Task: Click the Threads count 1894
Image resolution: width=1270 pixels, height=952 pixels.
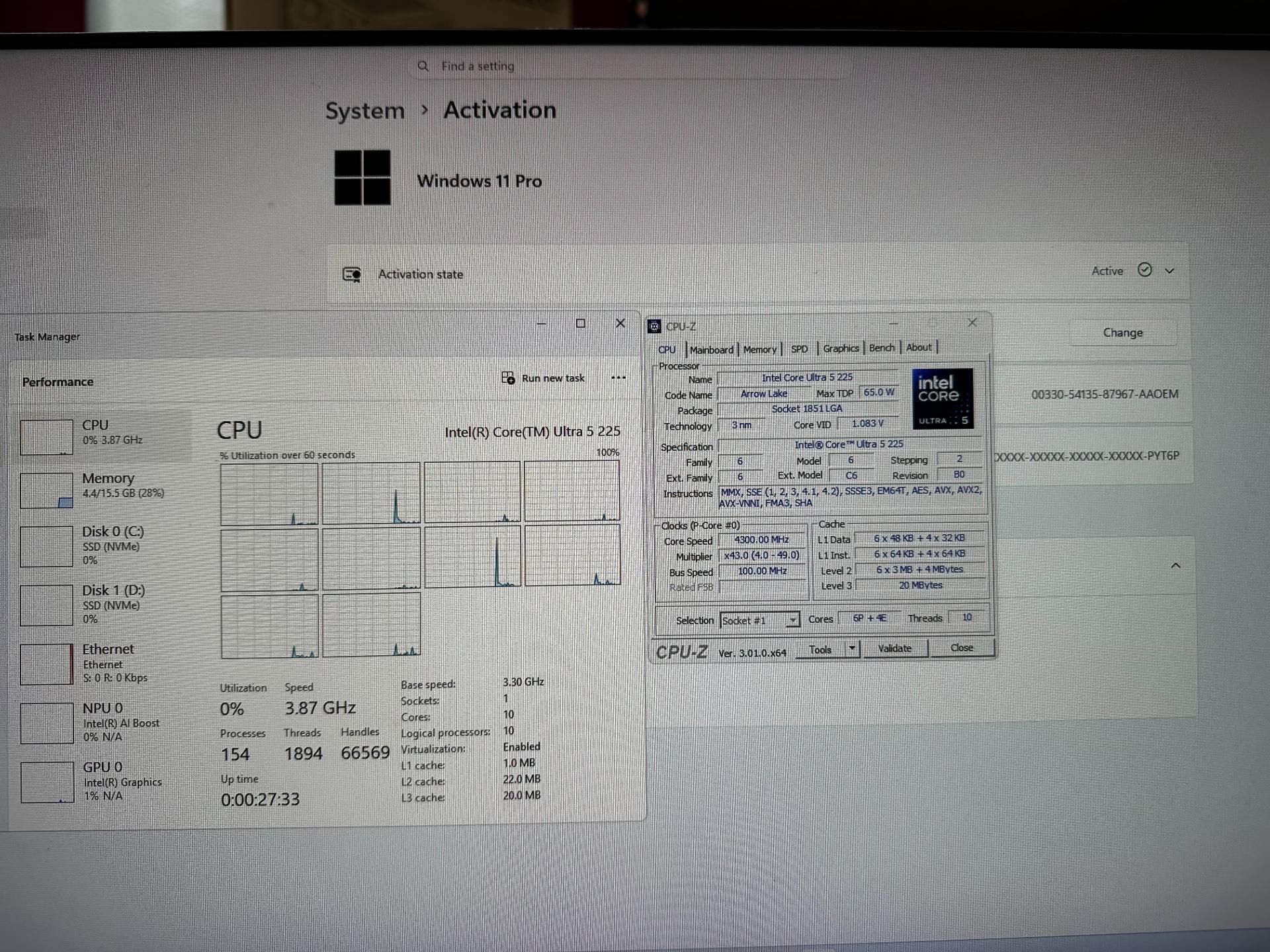Action: click(304, 754)
